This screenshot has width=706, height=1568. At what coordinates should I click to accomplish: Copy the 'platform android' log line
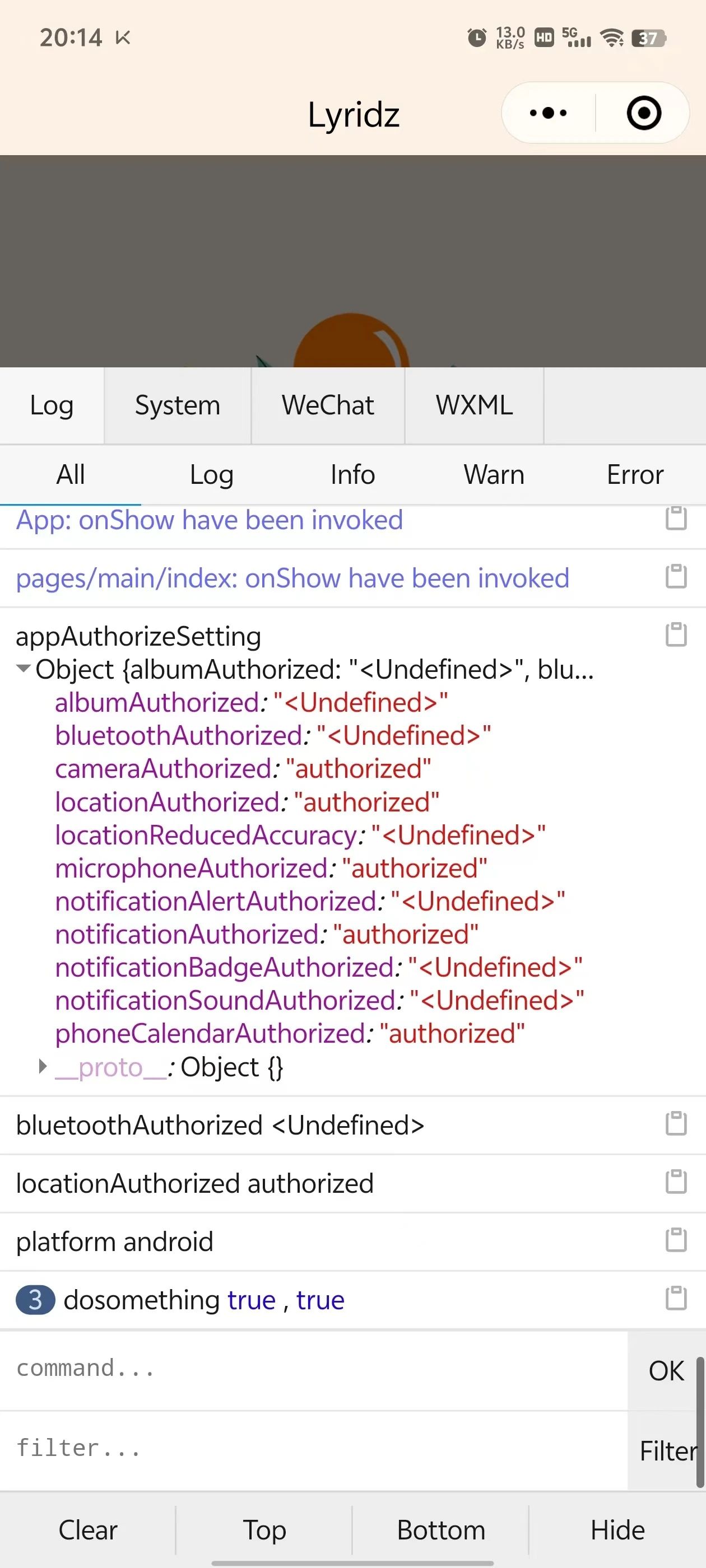pos(676,1240)
